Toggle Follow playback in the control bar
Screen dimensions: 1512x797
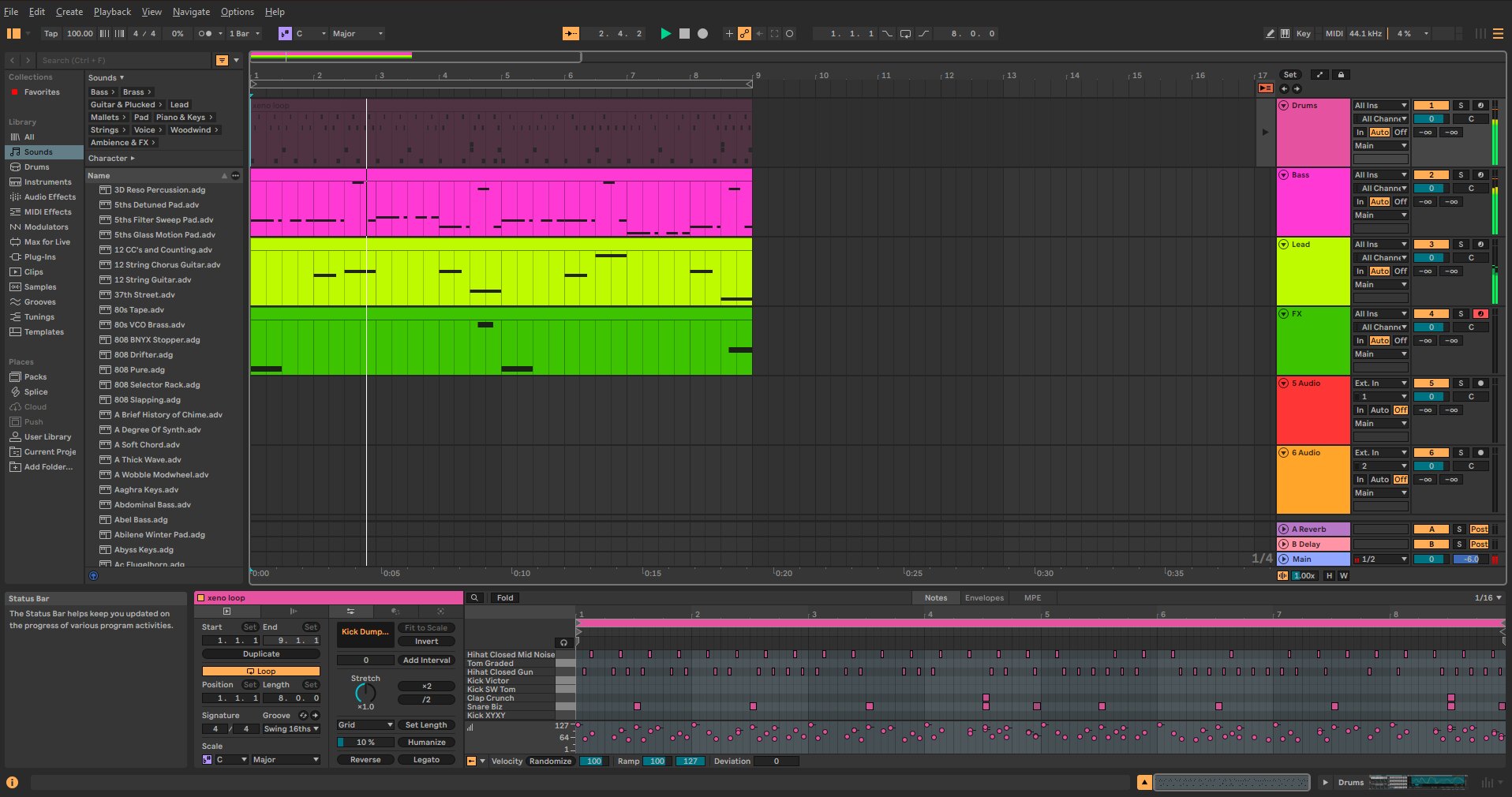pyautogui.click(x=571, y=34)
